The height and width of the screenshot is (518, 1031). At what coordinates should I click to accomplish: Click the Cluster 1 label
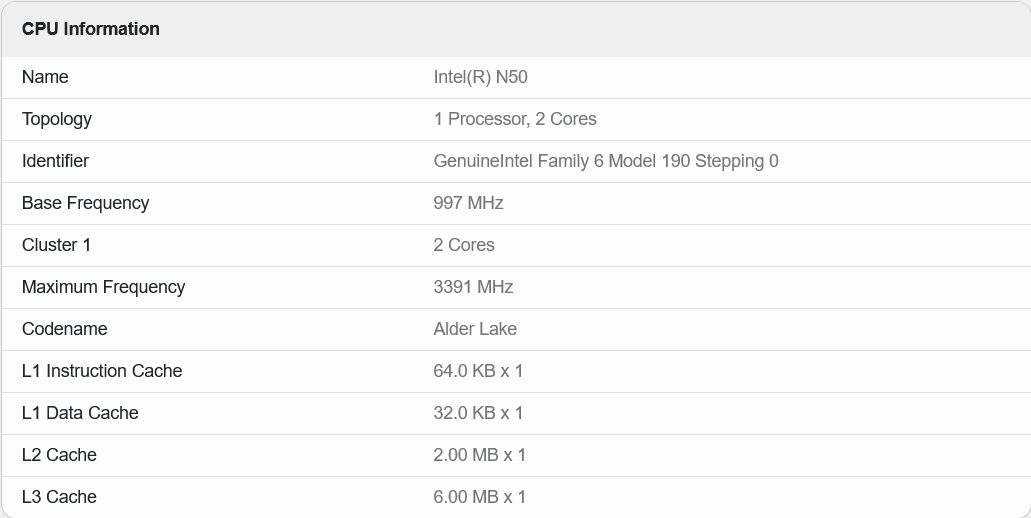pos(56,245)
